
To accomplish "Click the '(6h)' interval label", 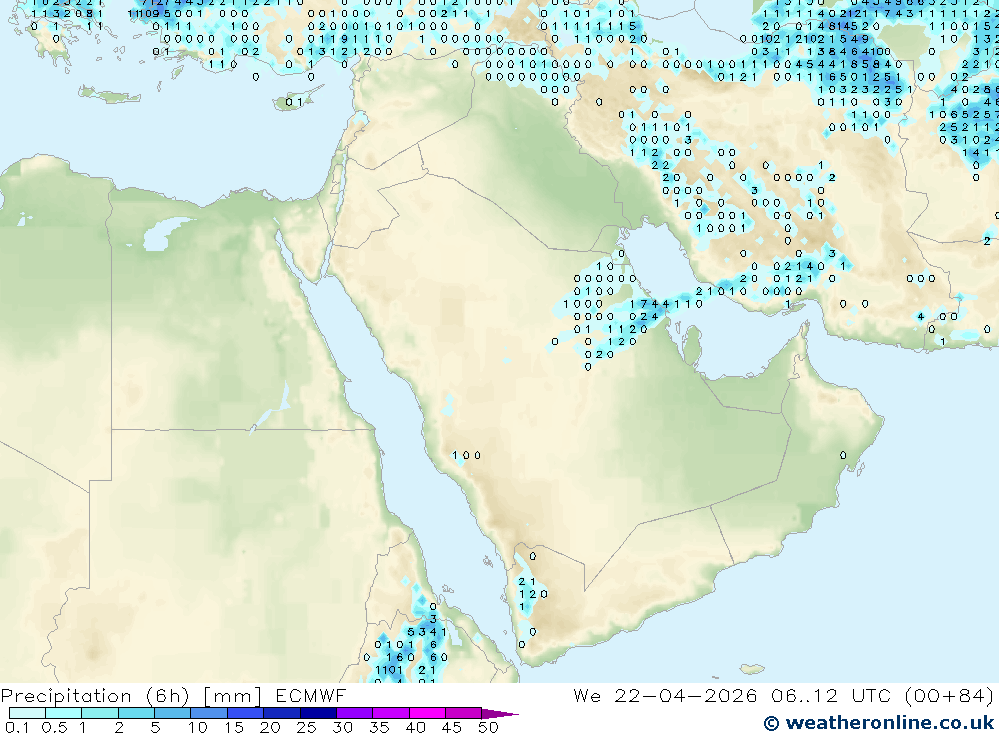I will (x=167, y=696).
